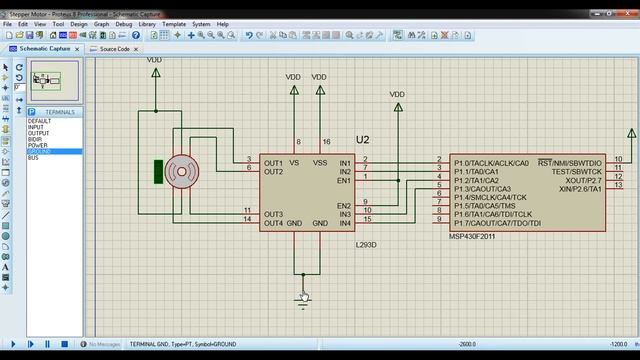Click the L293D U2 chip
Viewport: 640px width, 360px height.
point(307,193)
